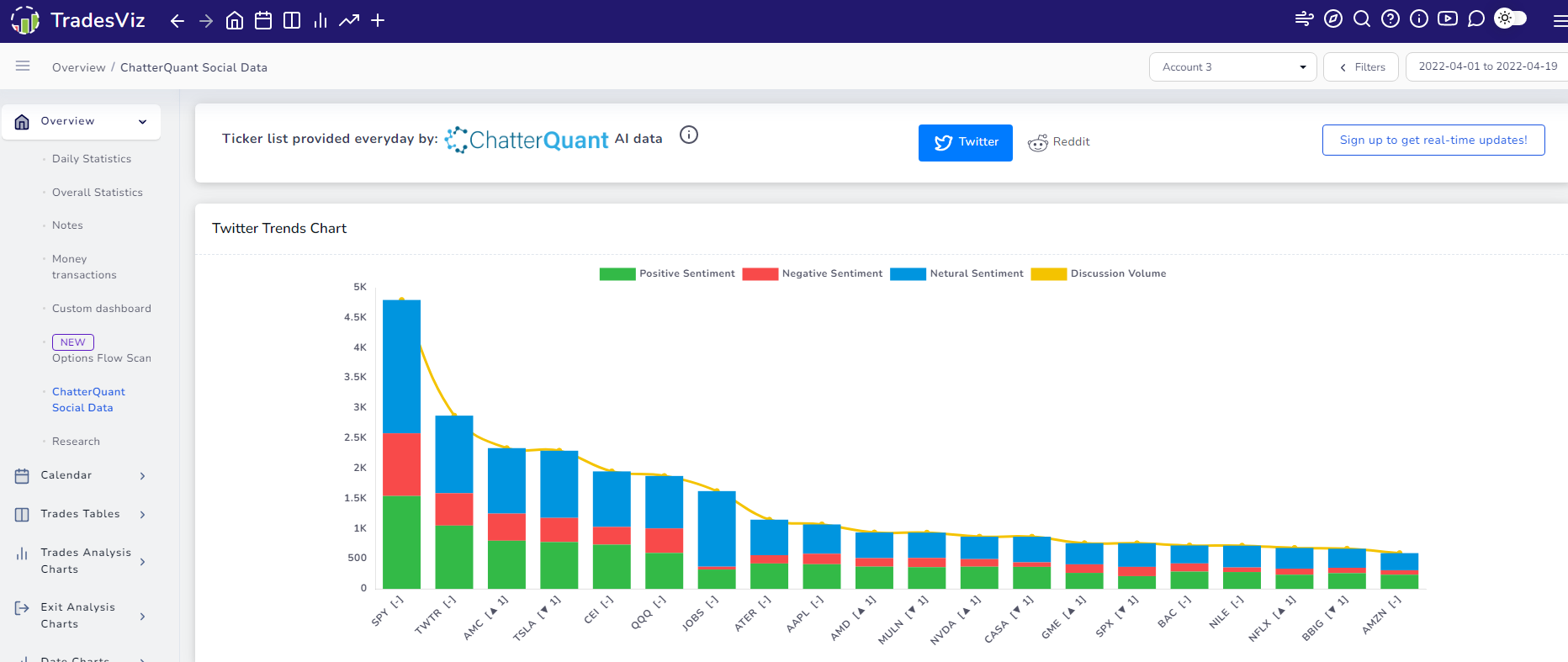Expand the Trades Analysis Charts section
This screenshot has height=662, width=1568.
(x=81, y=561)
